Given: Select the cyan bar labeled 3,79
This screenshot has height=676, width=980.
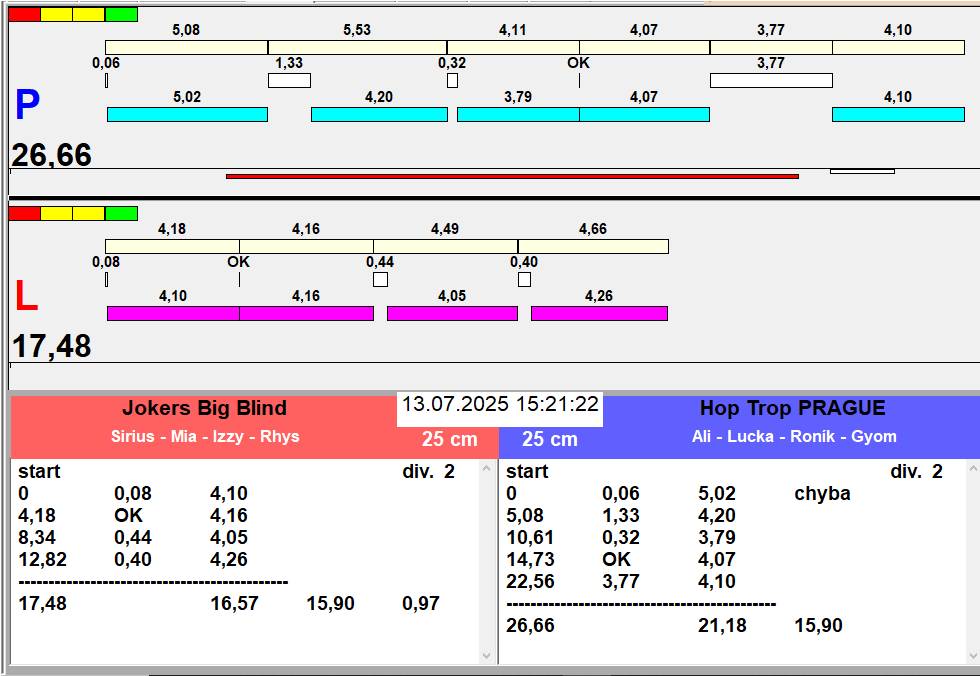Looking at the screenshot, I should tap(518, 114).
